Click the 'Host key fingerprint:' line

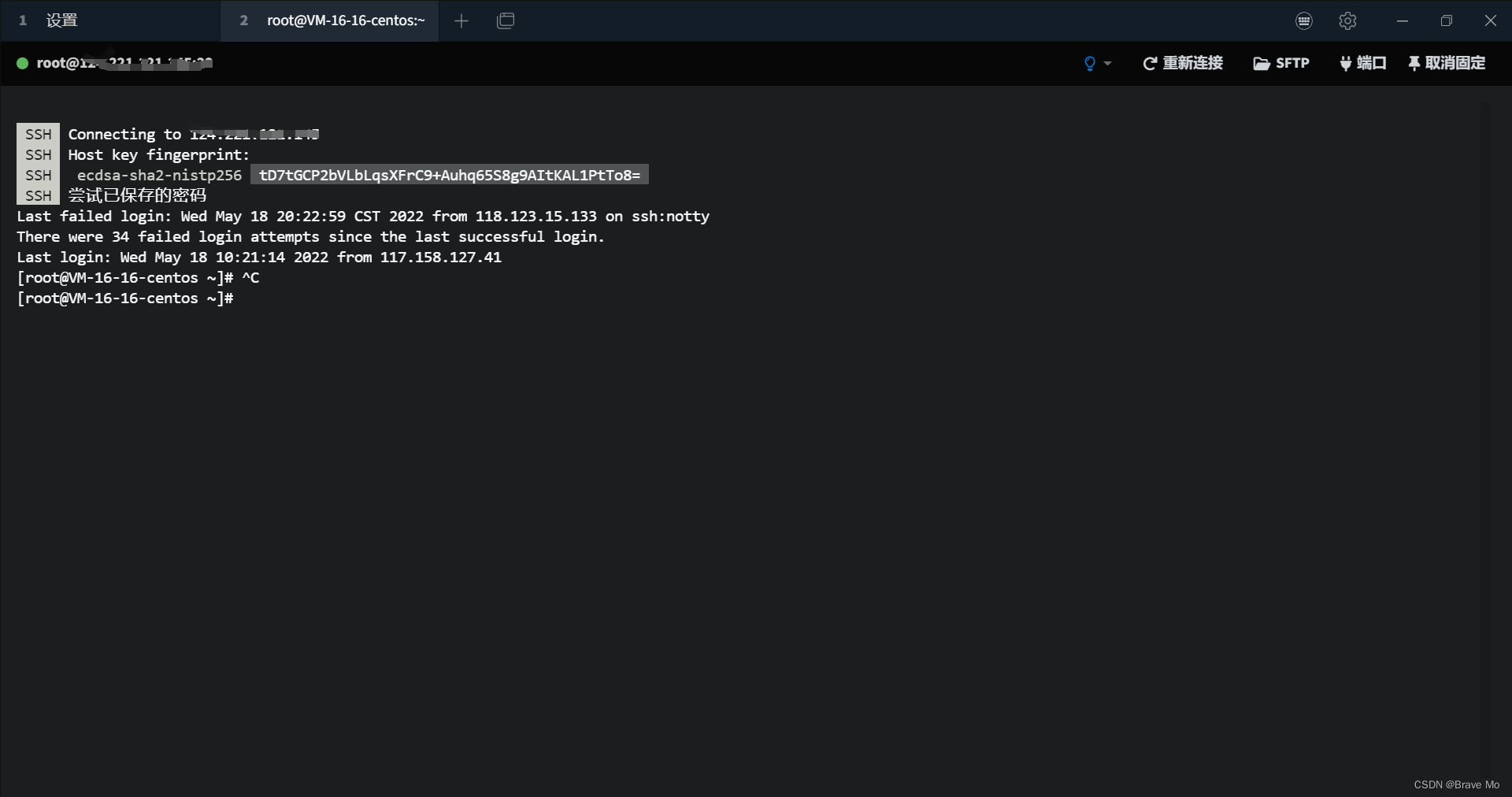tap(158, 154)
